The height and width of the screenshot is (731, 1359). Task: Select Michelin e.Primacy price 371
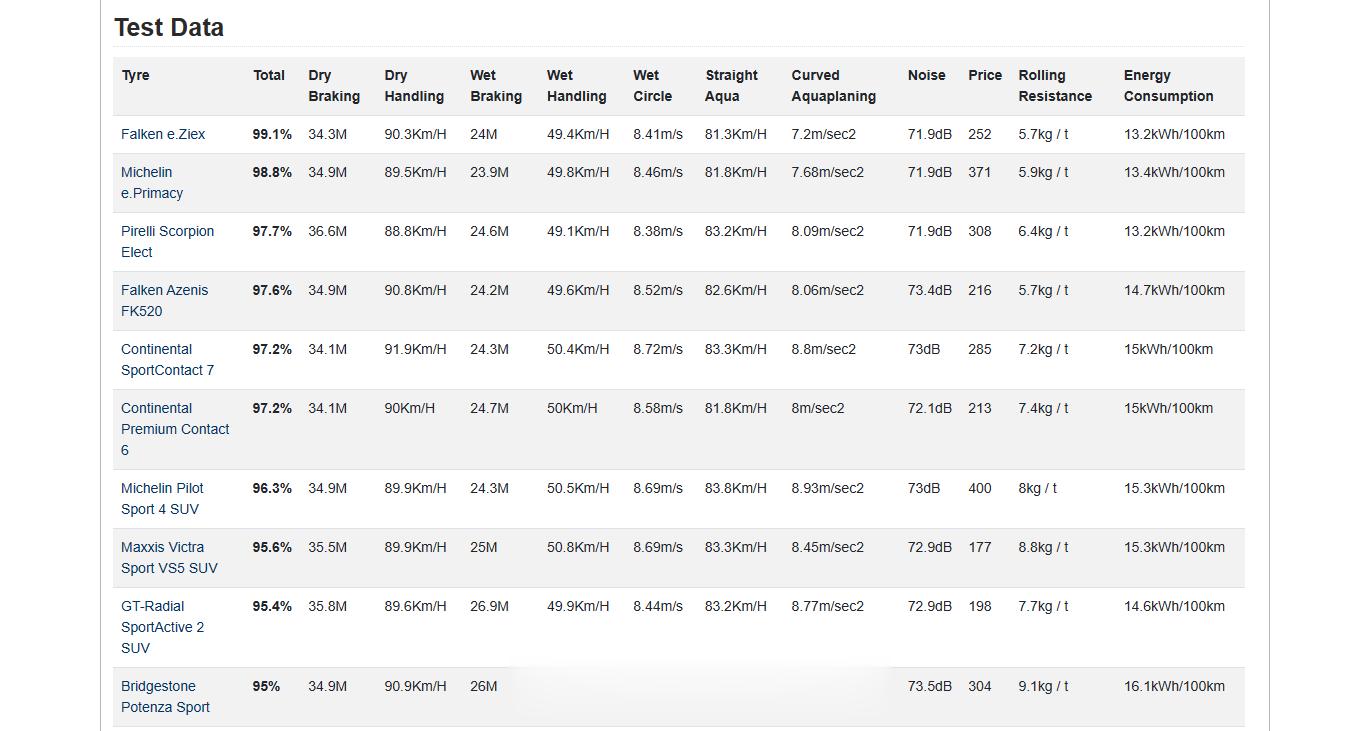tap(980, 172)
